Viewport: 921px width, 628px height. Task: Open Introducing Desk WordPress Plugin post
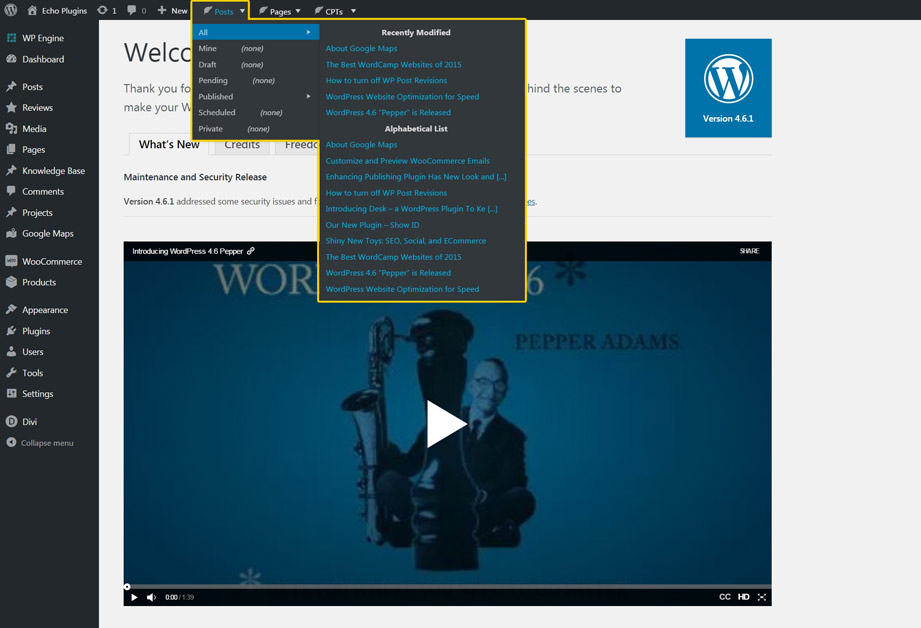[411, 209]
